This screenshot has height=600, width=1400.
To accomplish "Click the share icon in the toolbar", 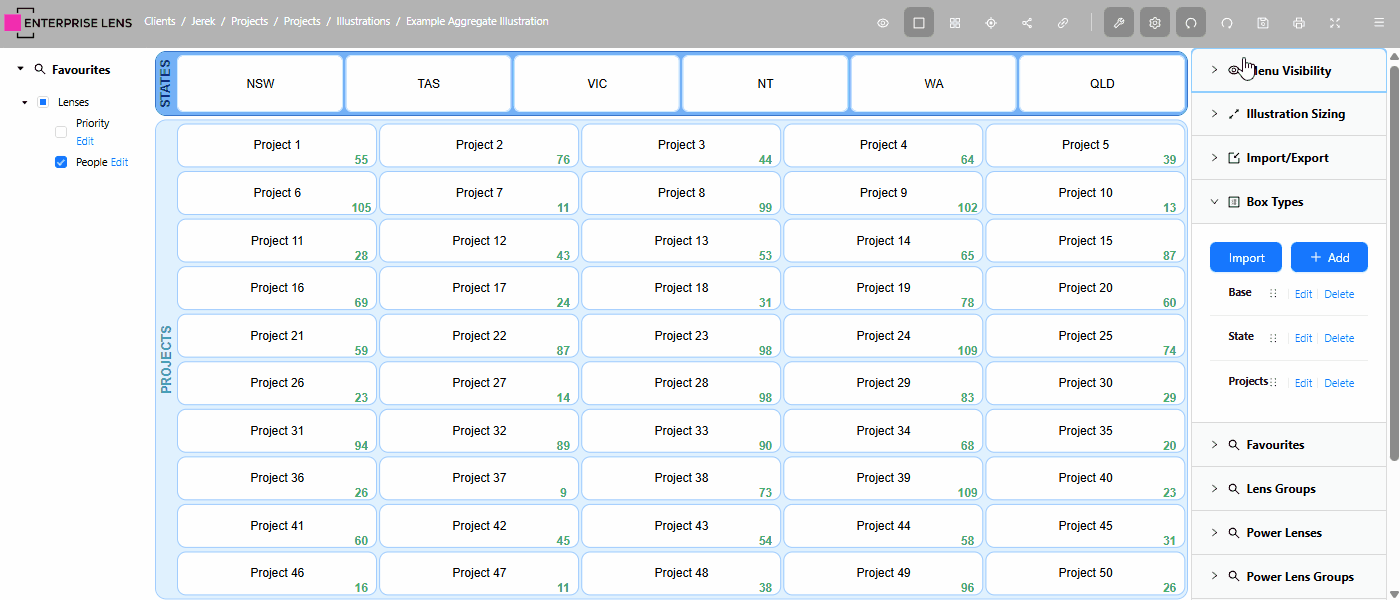I will (x=1027, y=23).
